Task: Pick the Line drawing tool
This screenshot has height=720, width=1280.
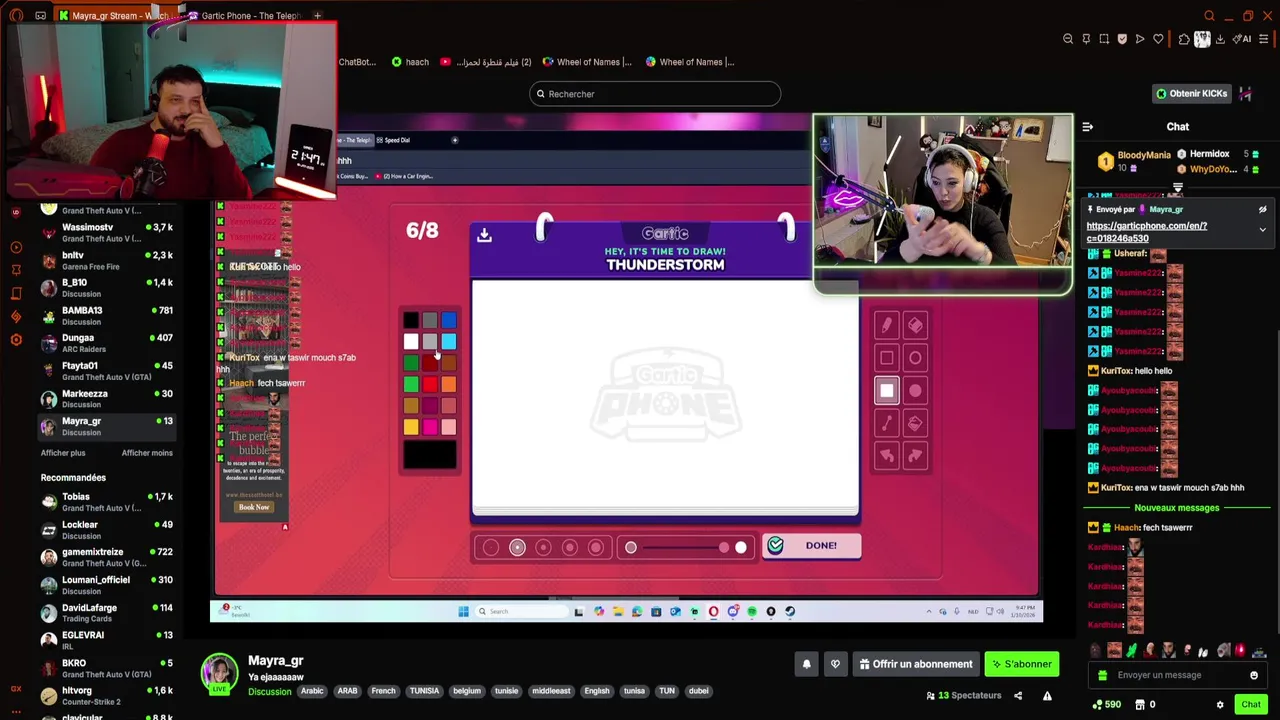Action: 886,423
